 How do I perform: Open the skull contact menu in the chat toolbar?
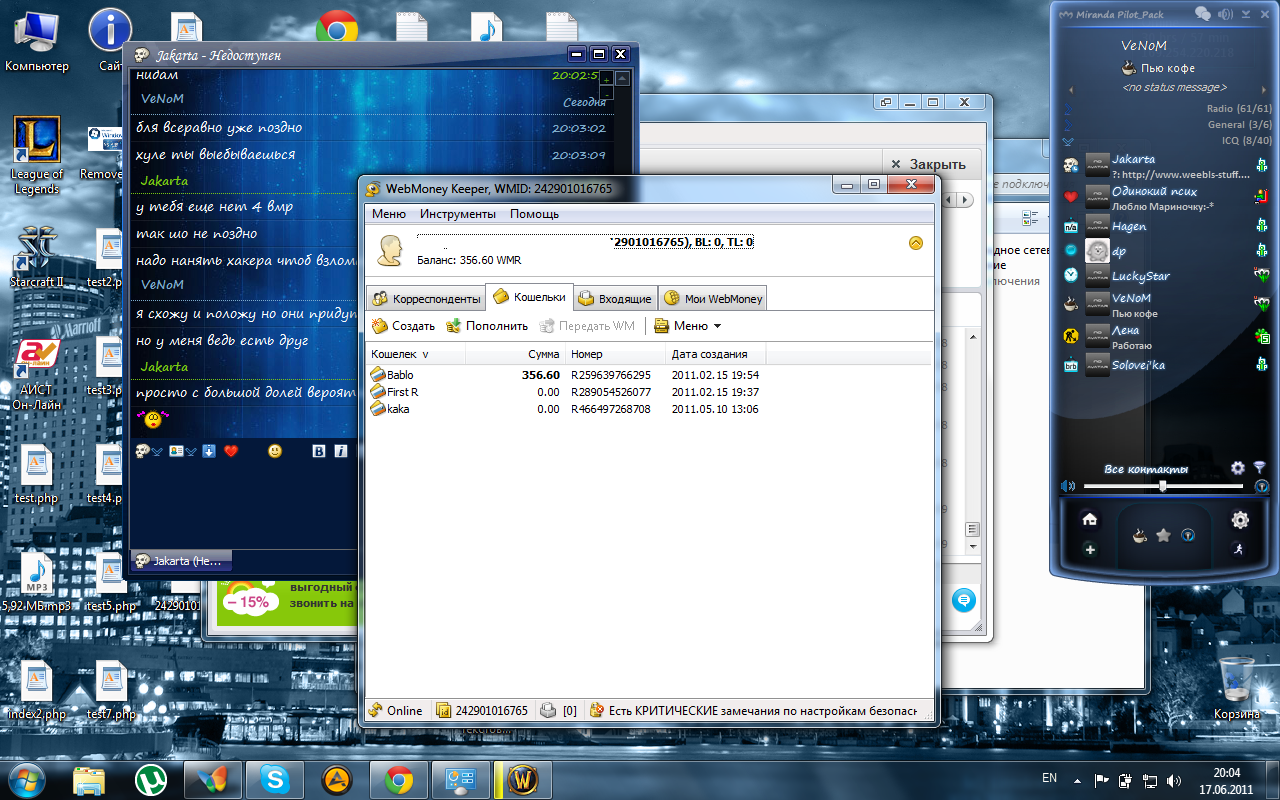pyautogui.click(x=149, y=452)
